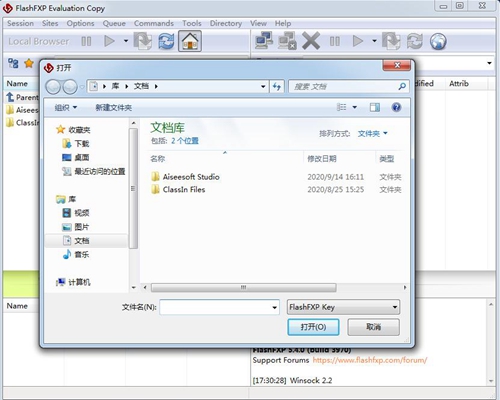Click the Abort X icon
Screen dimensions: 500x400
311,41
